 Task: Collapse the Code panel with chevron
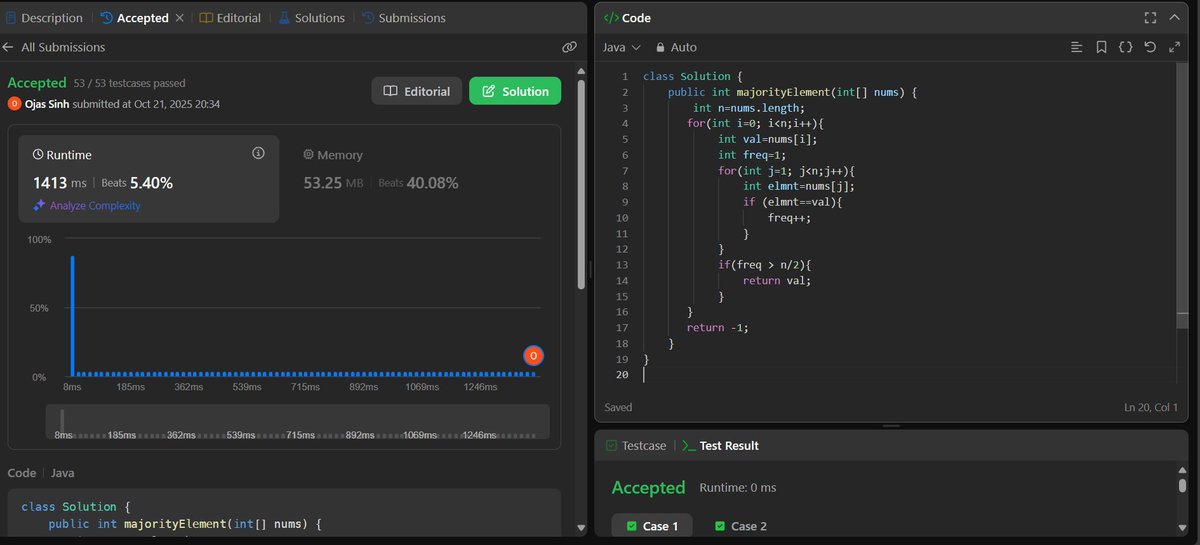1176,18
